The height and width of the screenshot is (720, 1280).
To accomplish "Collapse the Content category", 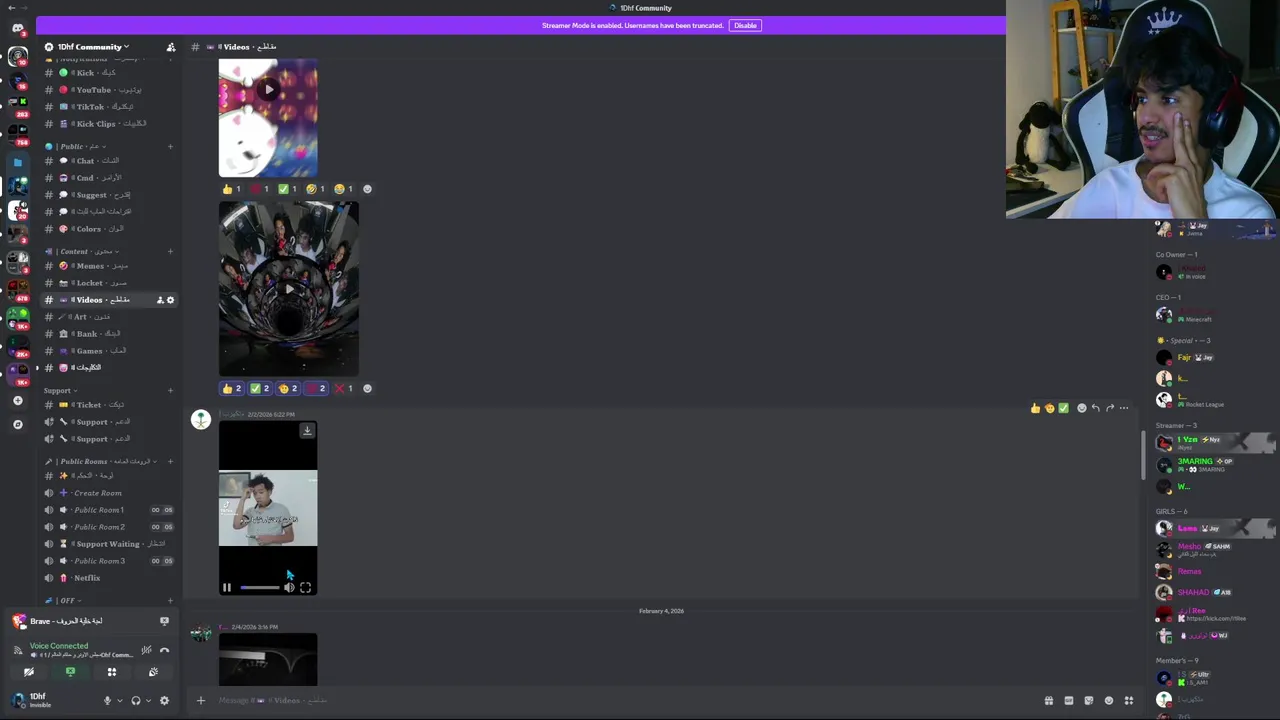I will coord(82,252).
